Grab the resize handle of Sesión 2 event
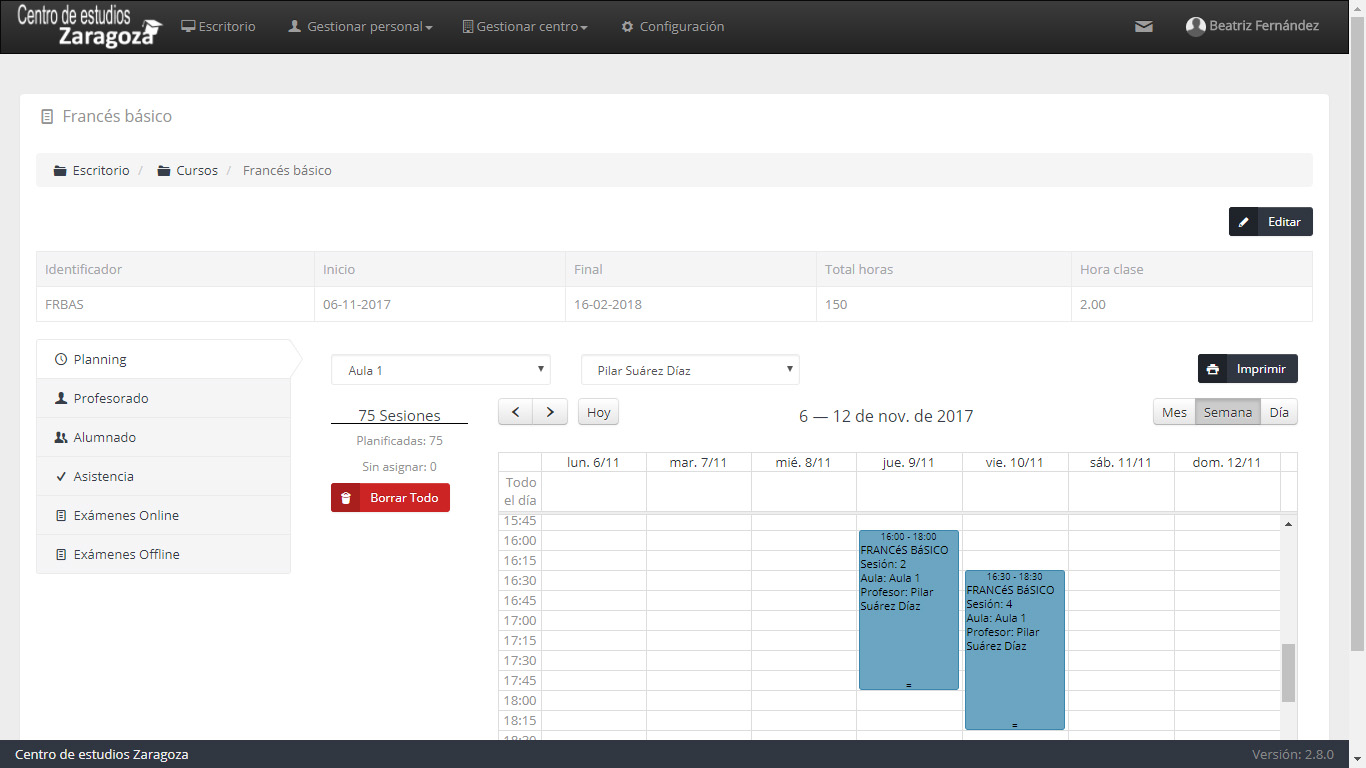The image size is (1366, 768). (909, 685)
